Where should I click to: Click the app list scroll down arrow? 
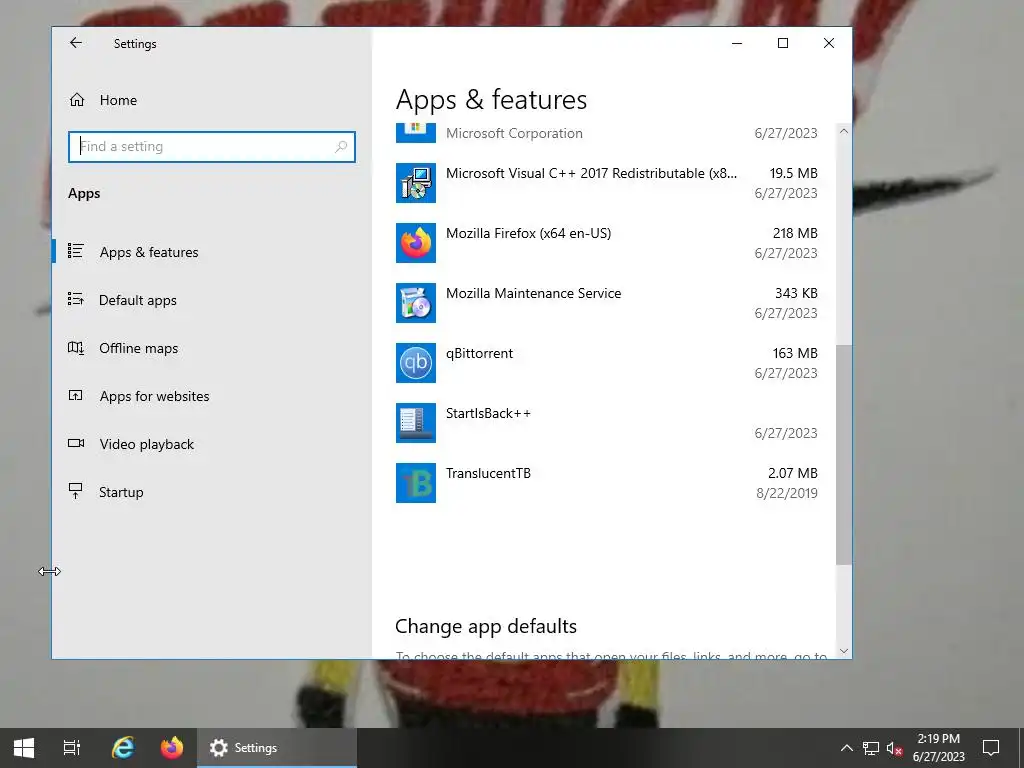click(844, 650)
